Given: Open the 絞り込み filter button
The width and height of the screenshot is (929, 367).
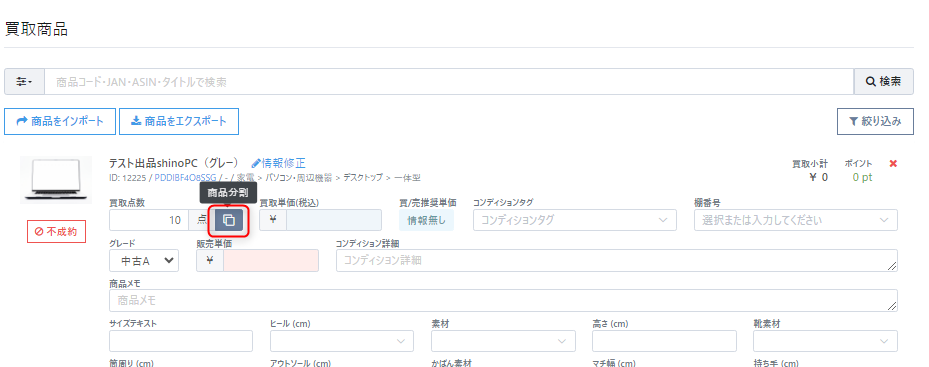Looking at the screenshot, I should tap(875, 121).
